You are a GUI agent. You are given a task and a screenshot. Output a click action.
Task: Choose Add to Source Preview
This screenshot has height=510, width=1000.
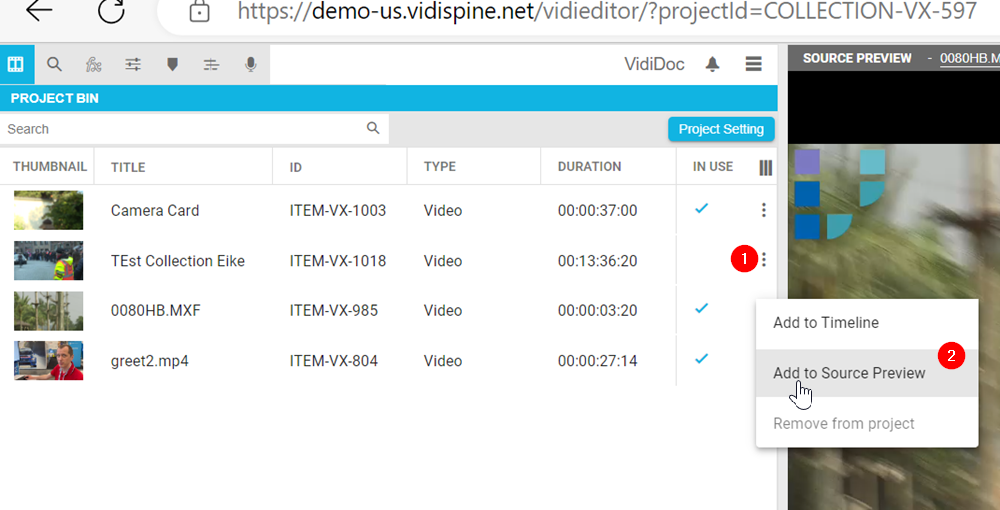pyautogui.click(x=848, y=373)
